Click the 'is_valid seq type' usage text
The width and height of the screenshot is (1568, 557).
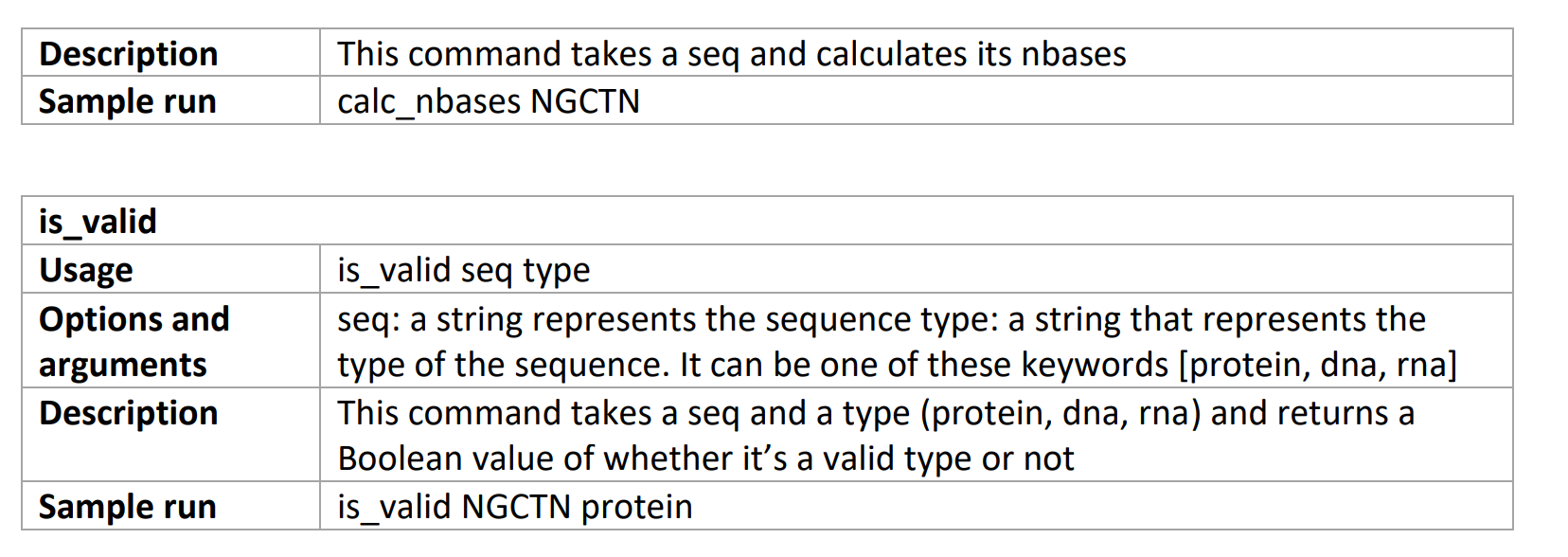click(464, 270)
